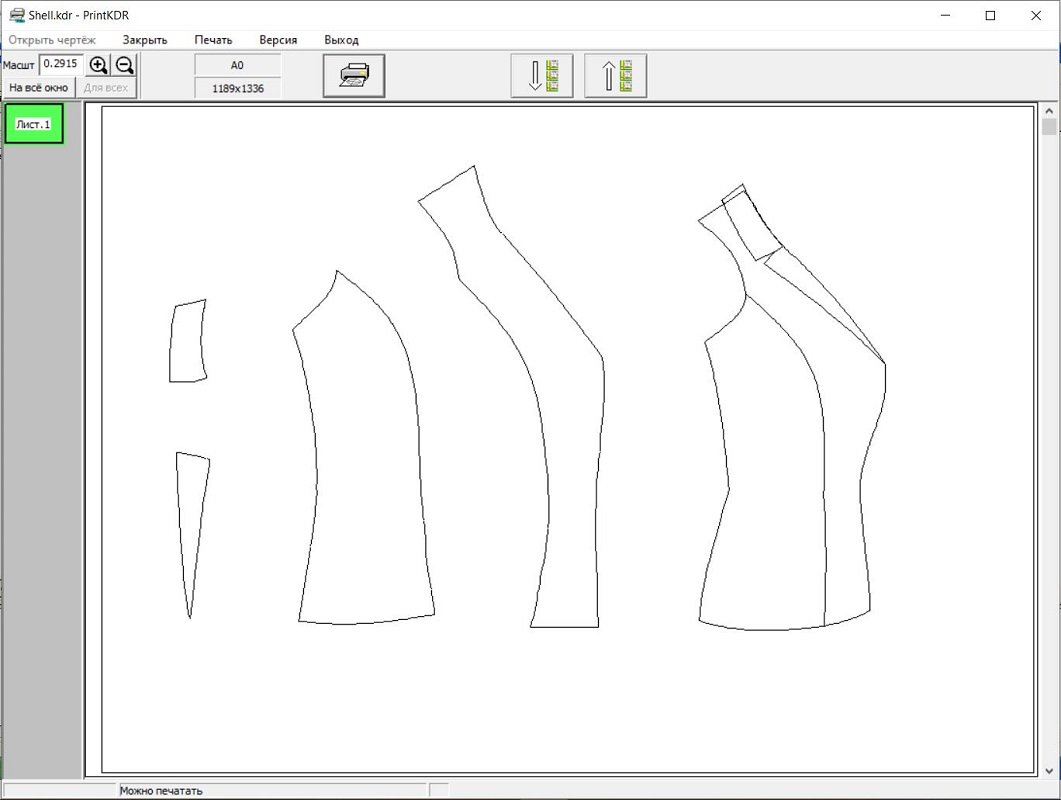
Task: Open the 'Закрыть' menu item
Action: pyautogui.click(x=145, y=40)
